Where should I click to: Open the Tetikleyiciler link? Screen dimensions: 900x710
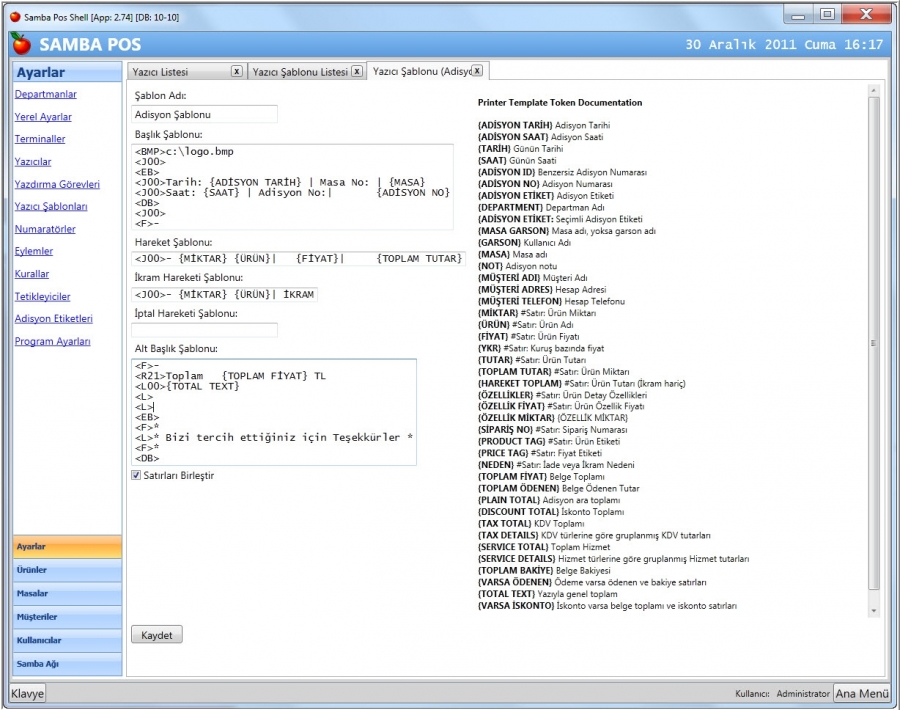point(42,297)
